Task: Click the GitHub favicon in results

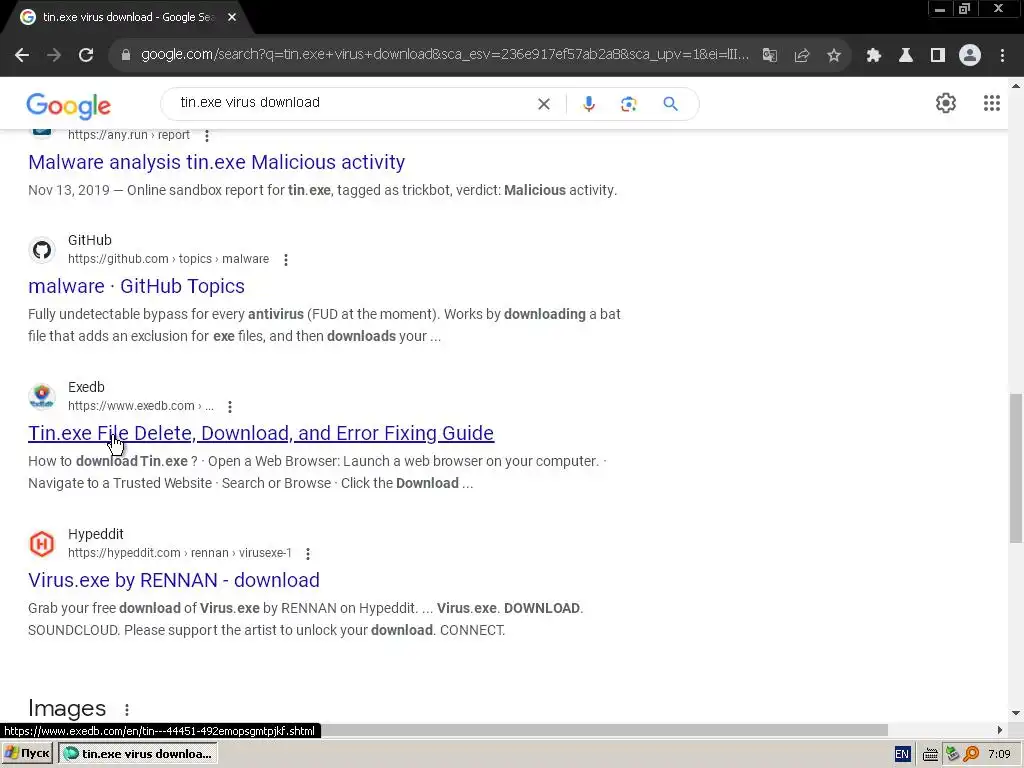Action: (x=42, y=250)
